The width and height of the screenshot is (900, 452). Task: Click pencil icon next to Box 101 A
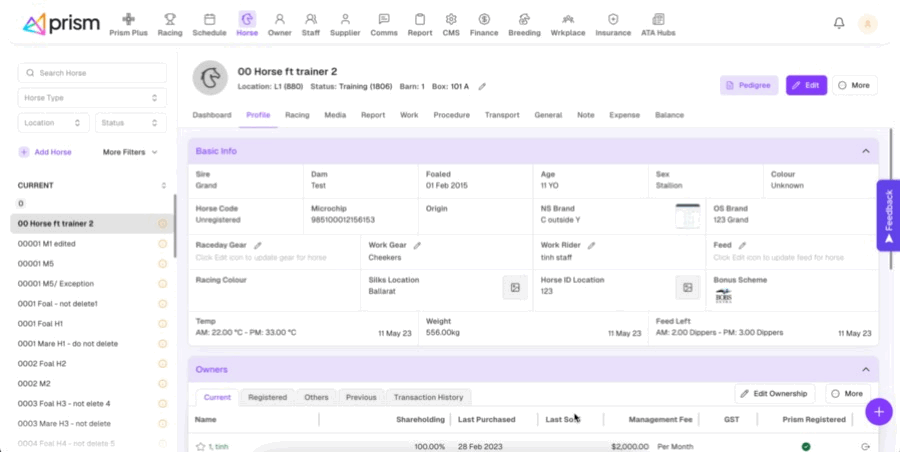point(482,87)
